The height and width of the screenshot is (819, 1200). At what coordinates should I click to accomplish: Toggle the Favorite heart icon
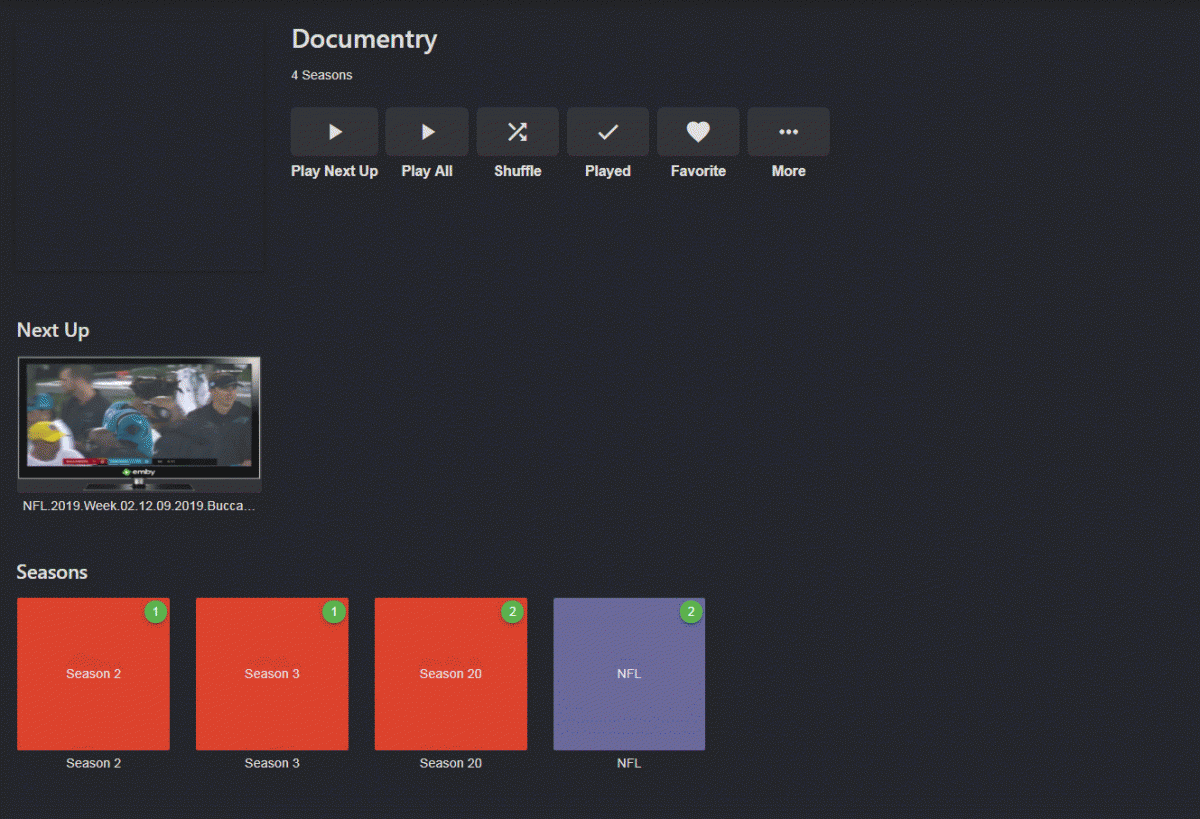[698, 132]
